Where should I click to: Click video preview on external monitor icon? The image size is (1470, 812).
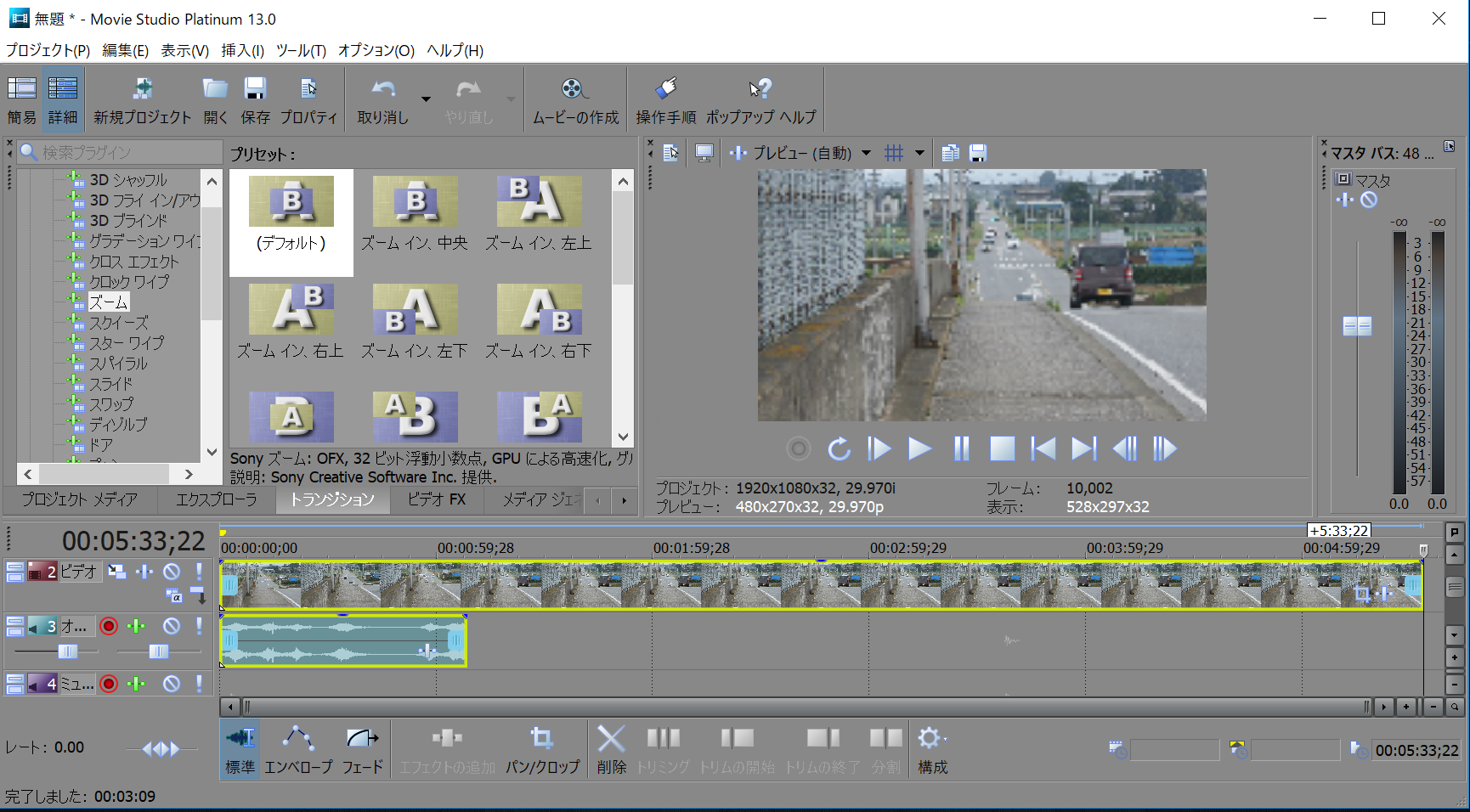[x=704, y=153]
